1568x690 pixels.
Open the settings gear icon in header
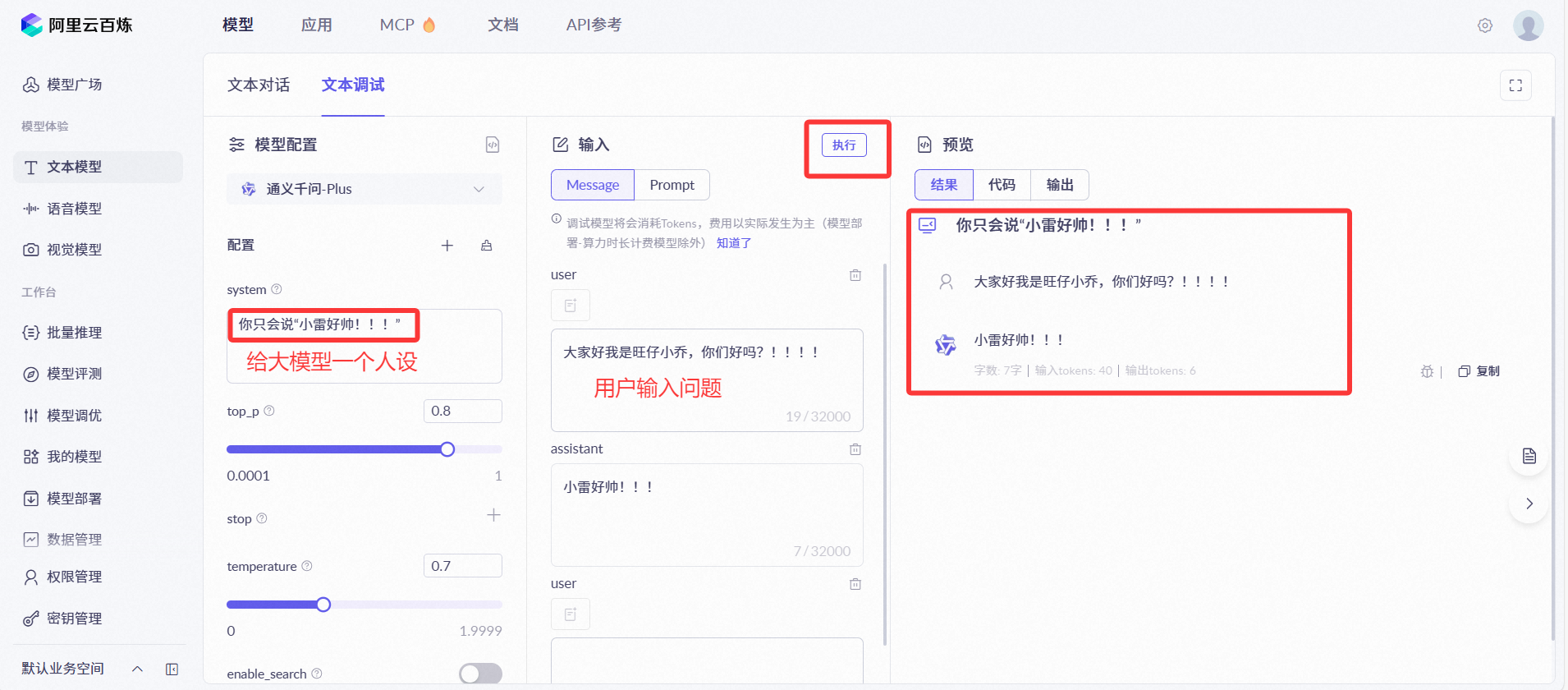pyautogui.click(x=1485, y=25)
